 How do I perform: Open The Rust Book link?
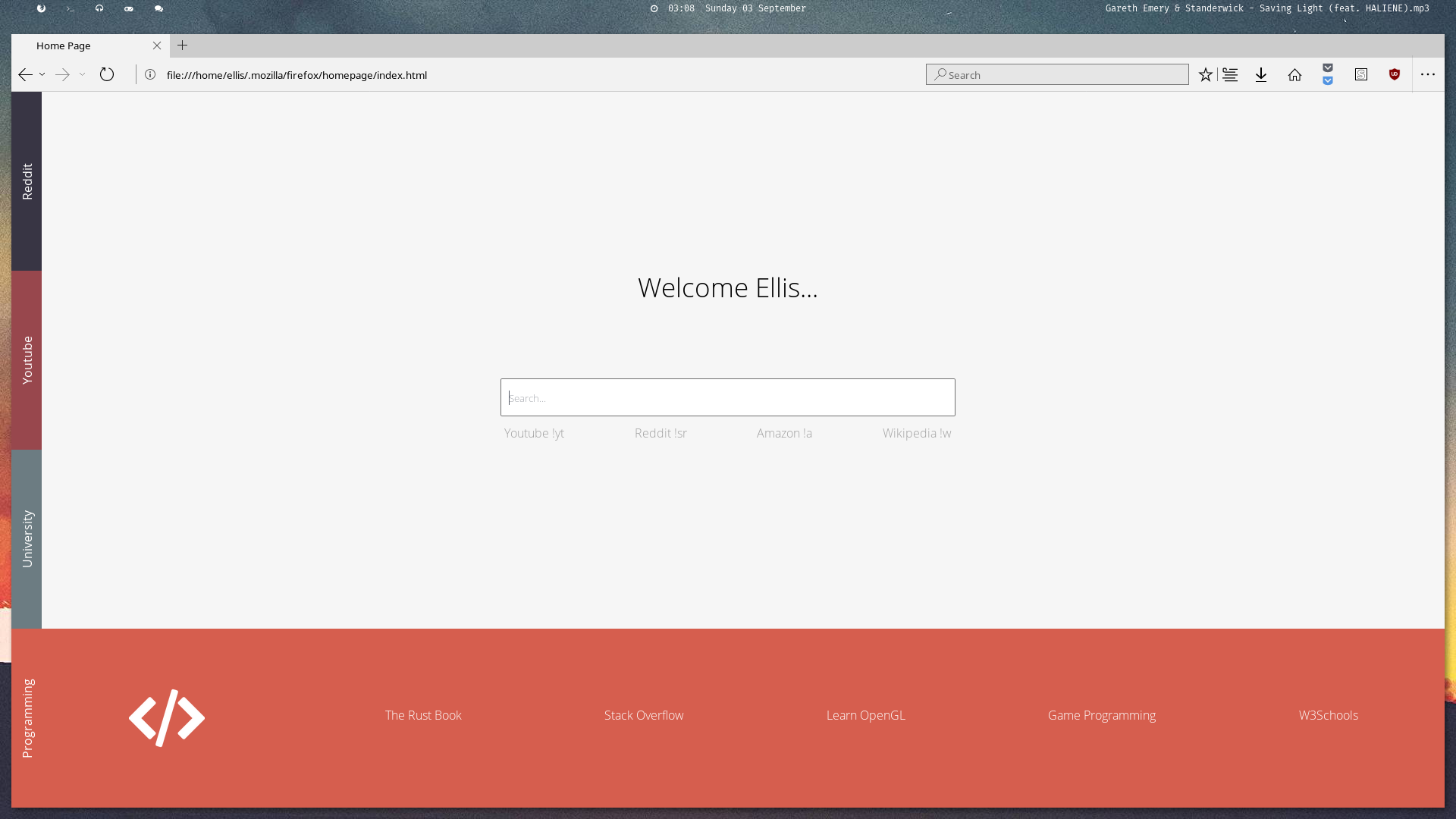(423, 715)
